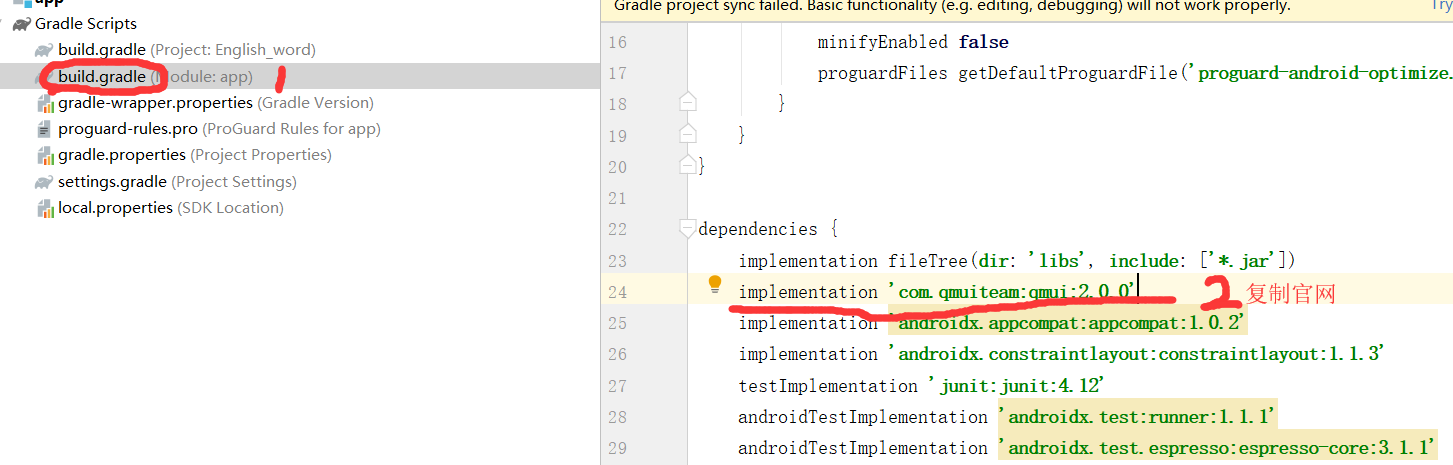Click androidTestImplementation keyword on line 28

pos(863,416)
